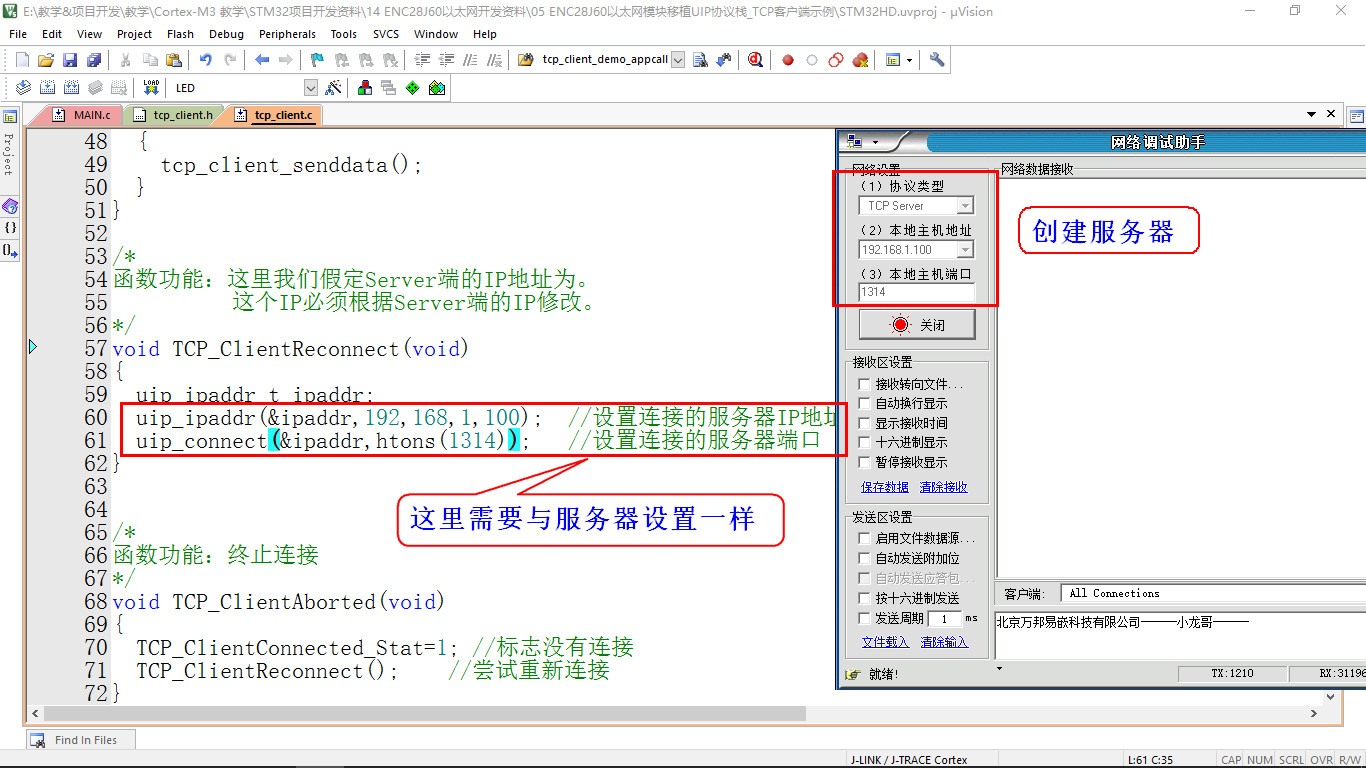Show the Project side panel icon

[x=10, y=117]
